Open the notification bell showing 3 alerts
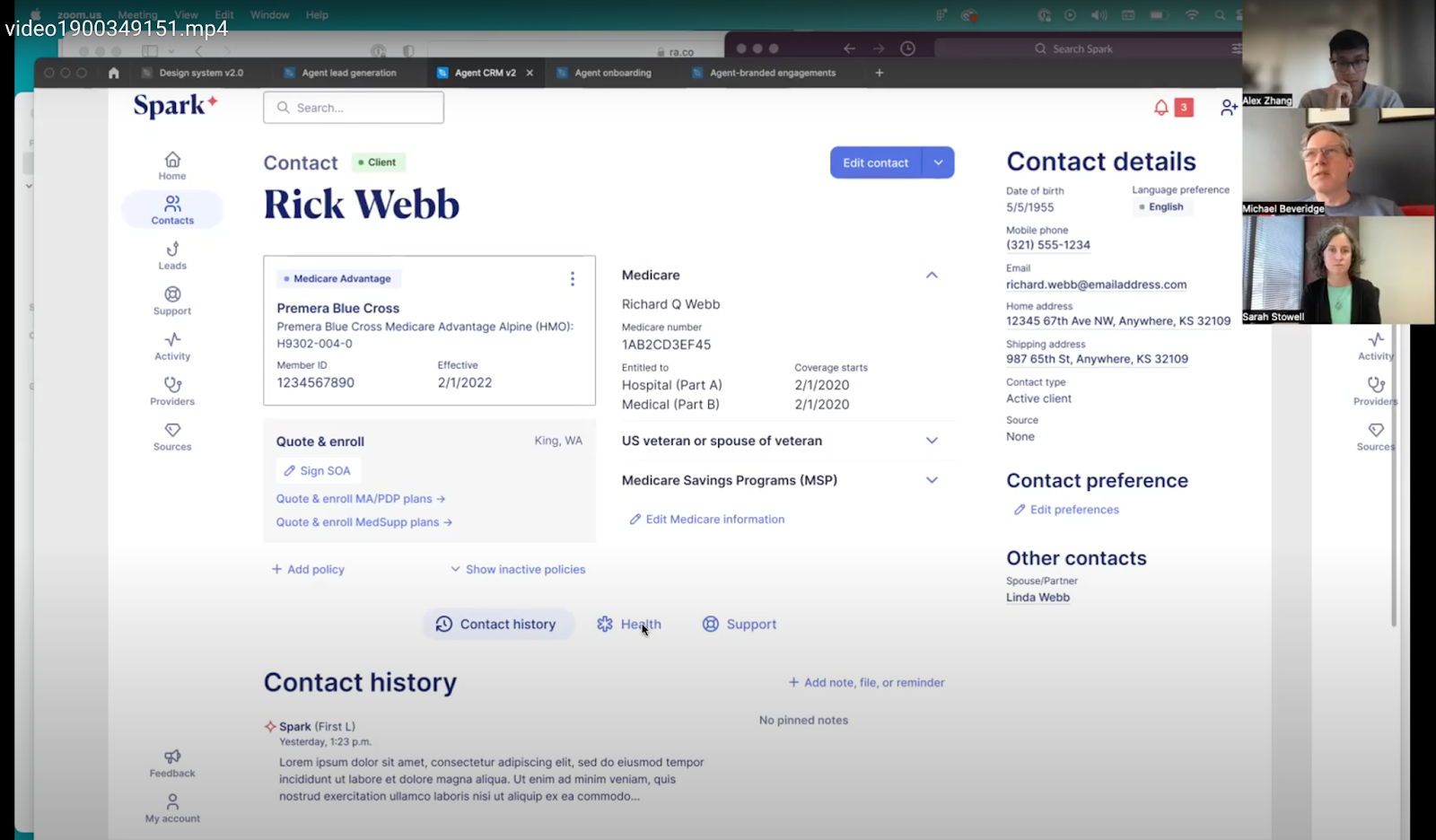The image size is (1436, 840). [1160, 107]
